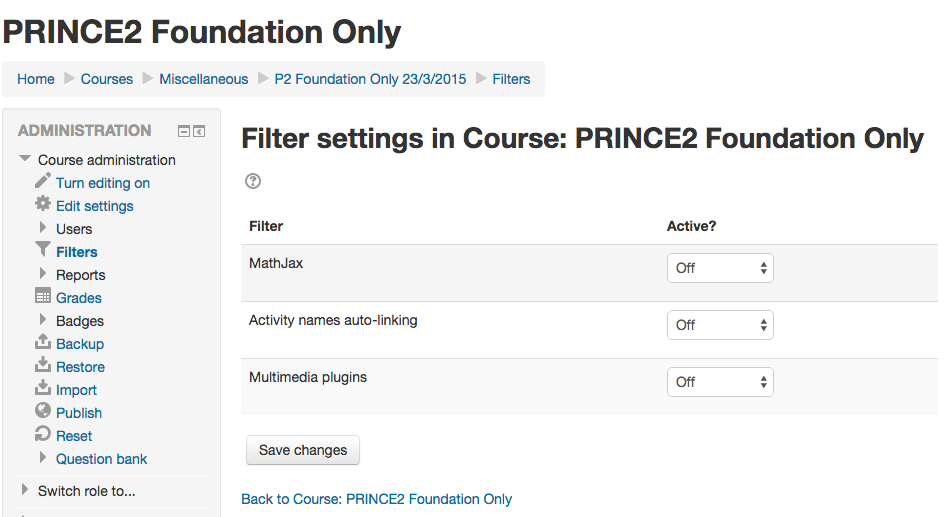Dock the Administration block
Image resolution: width=950 pixels, height=517 pixels.
(x=199, y=132)
